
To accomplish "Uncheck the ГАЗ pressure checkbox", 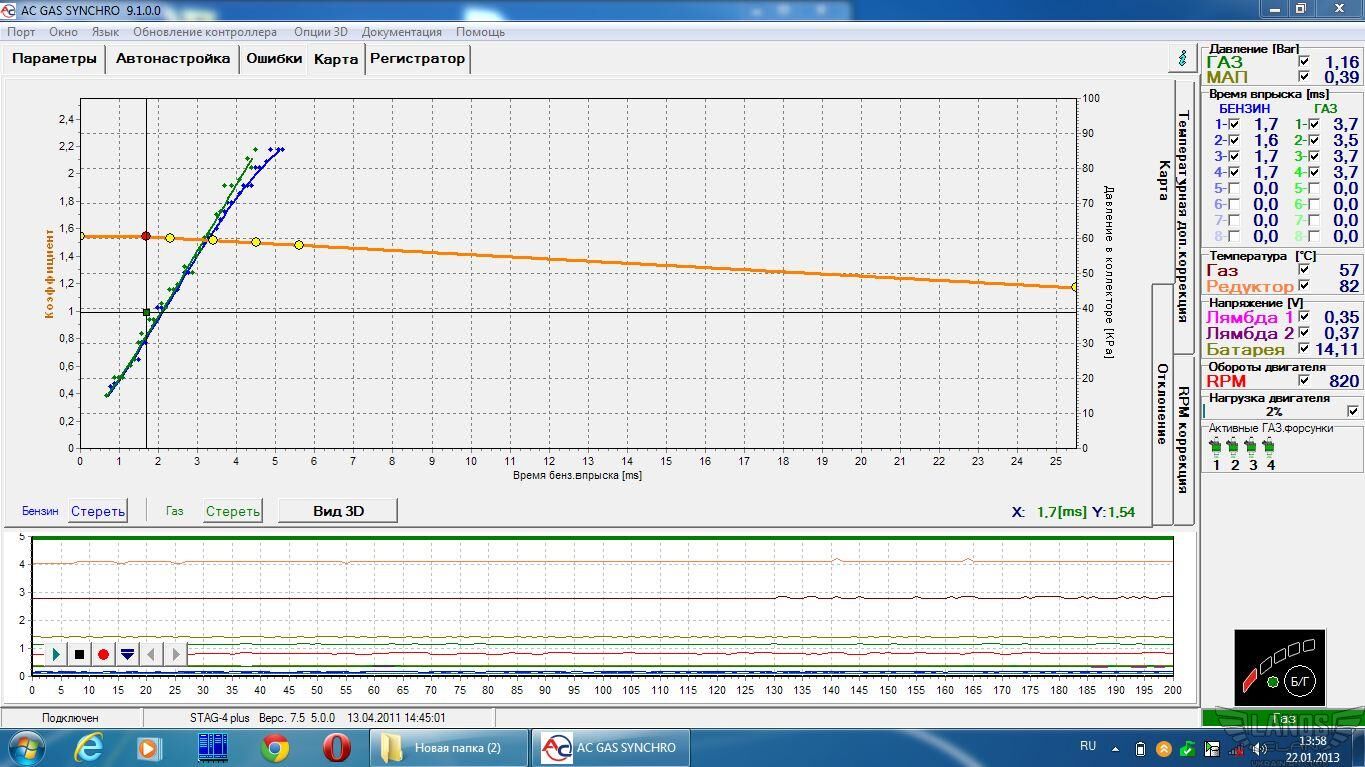I will click(1303, 62).
